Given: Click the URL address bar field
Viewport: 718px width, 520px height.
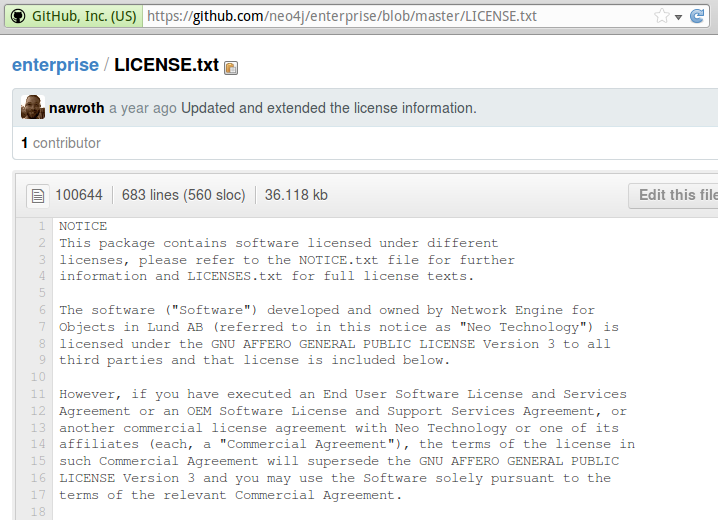Looking at the screenshot, I should (398, 16).
